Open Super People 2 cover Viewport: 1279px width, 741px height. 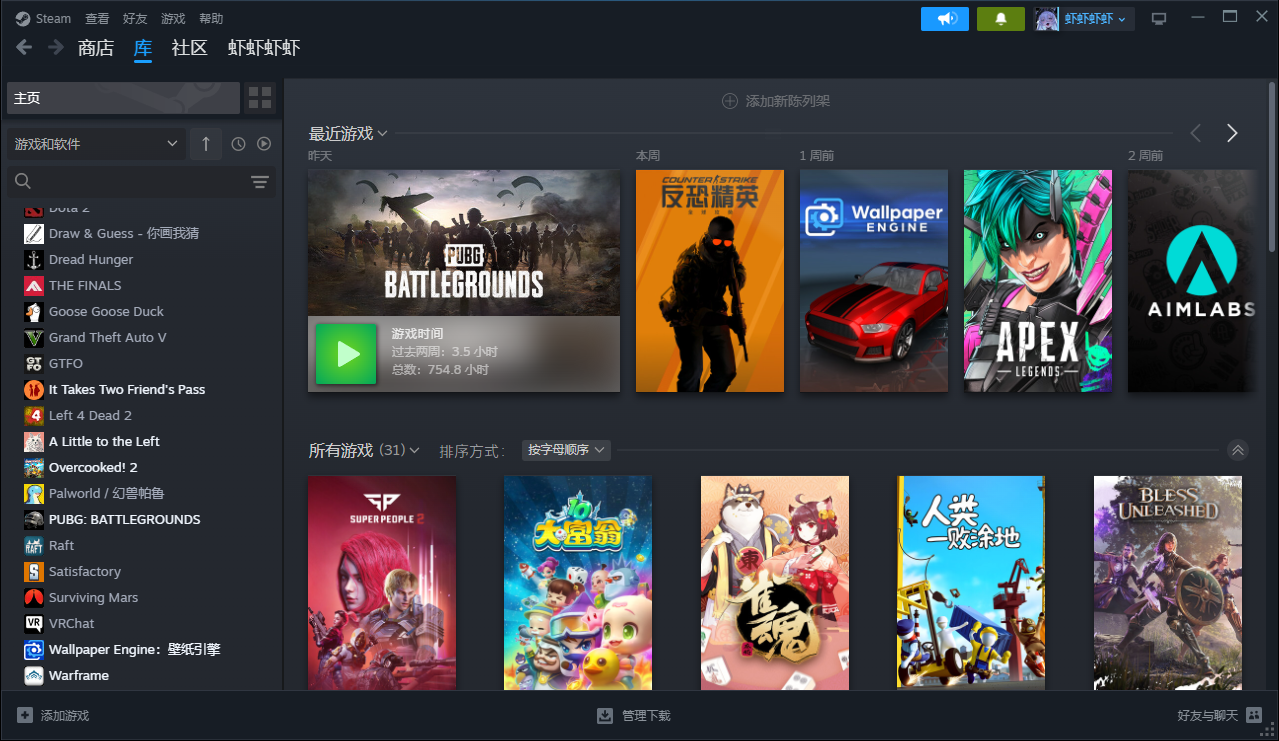382,582
